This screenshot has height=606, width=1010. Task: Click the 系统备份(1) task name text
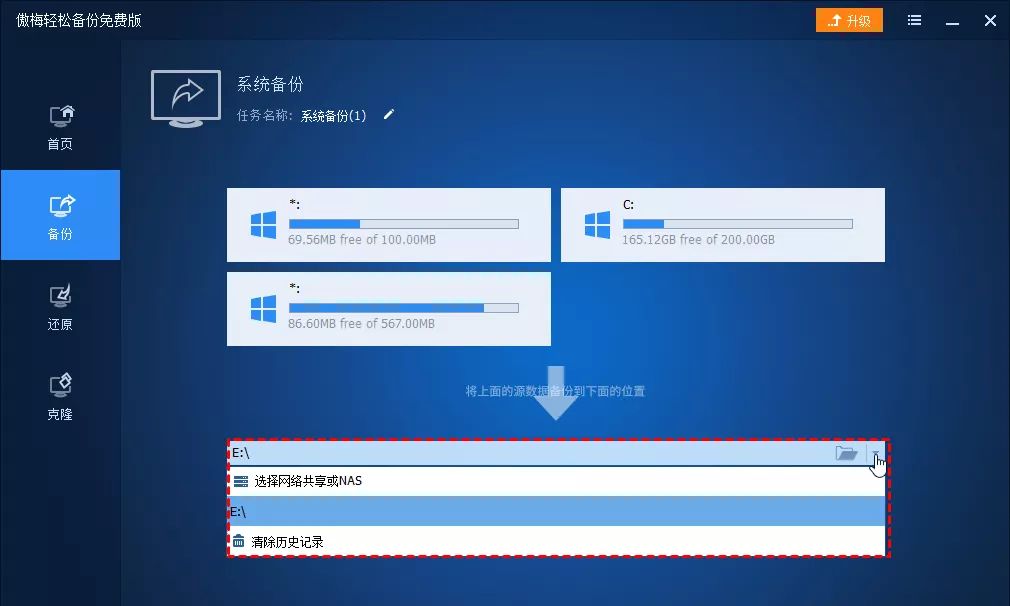coord(331,115)
